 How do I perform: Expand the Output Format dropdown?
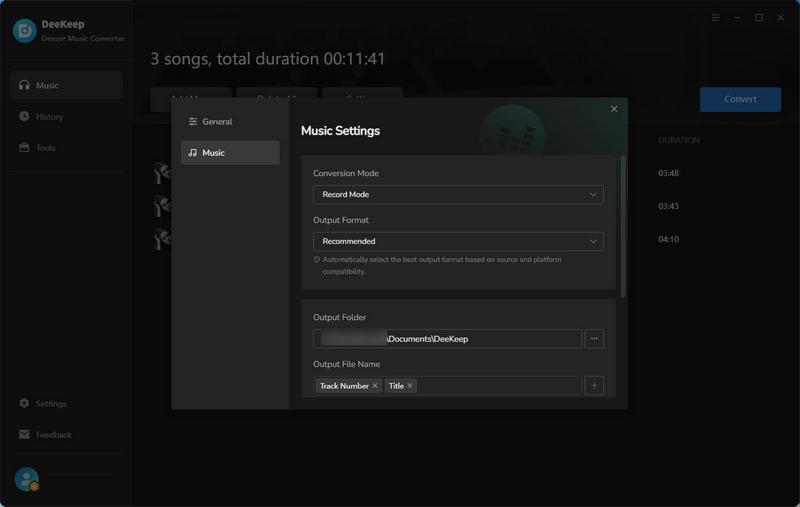pyautogui.click(x=458, y=241)
